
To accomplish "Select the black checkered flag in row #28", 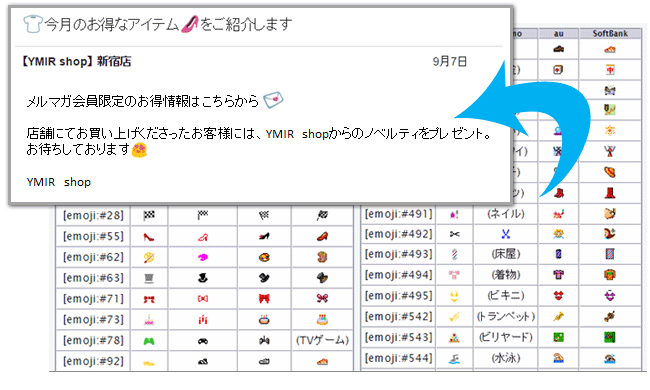I will tap(149, 215).
